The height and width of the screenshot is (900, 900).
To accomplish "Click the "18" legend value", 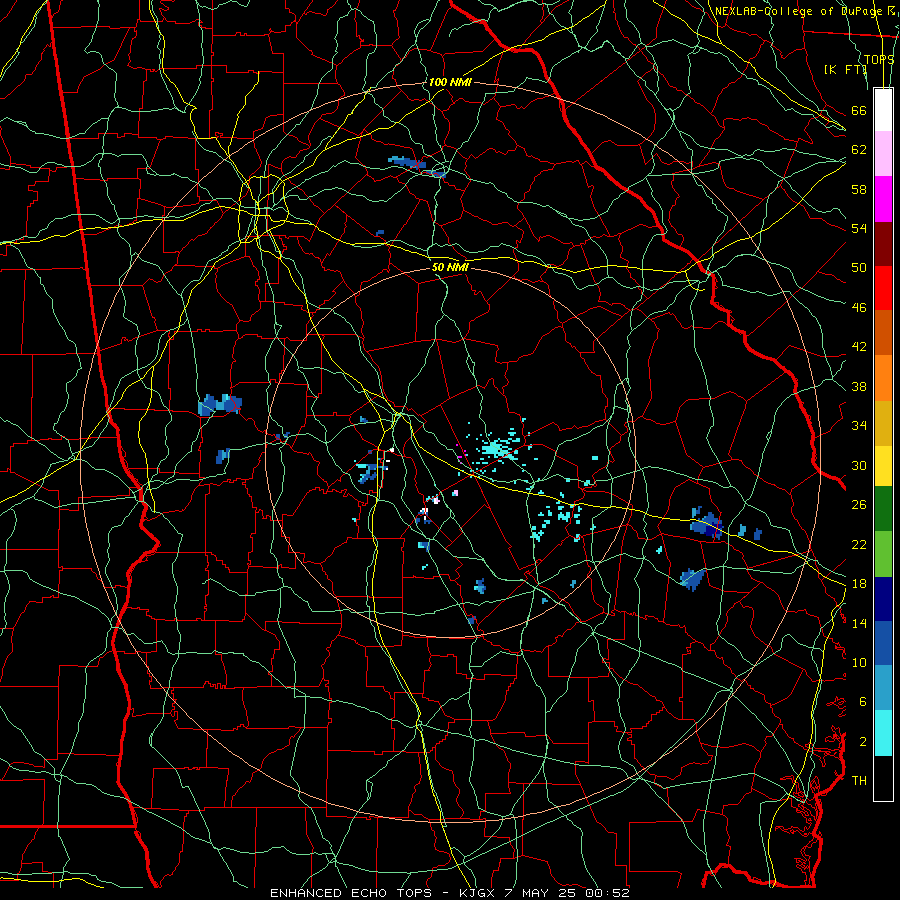I will [x=859, y=584].
